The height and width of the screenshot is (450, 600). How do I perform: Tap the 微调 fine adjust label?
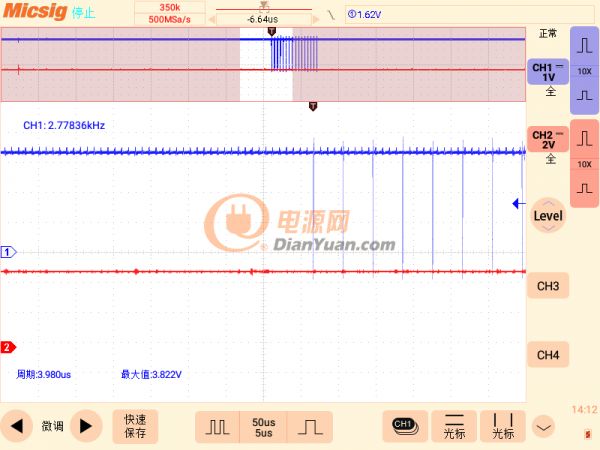(x=52, y=426)
